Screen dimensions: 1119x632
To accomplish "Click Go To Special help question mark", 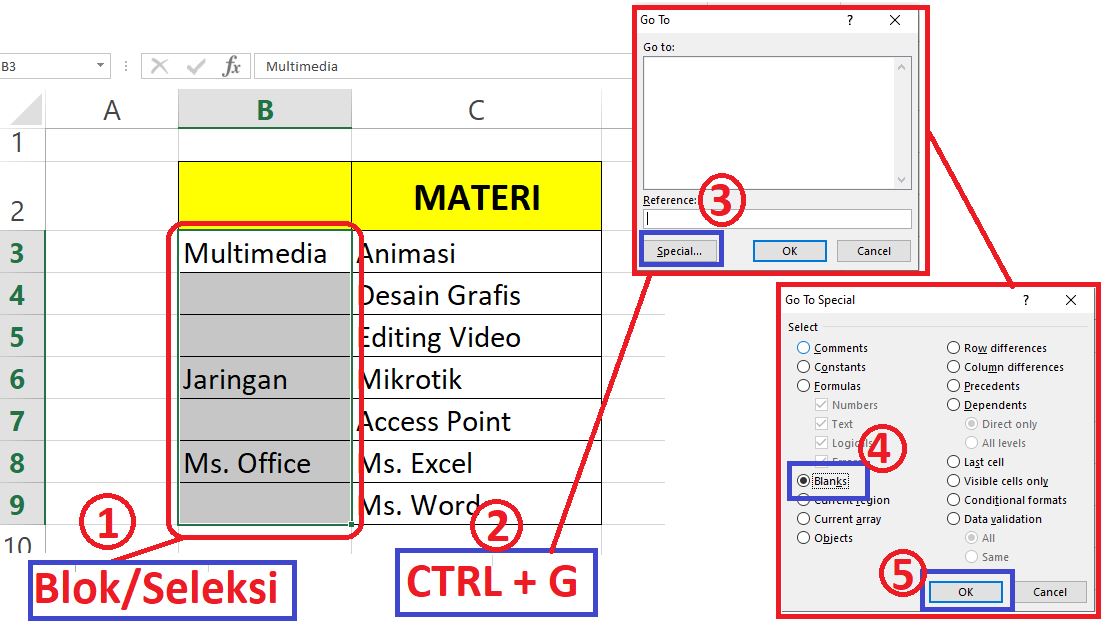I will (x=1026, y=300).
